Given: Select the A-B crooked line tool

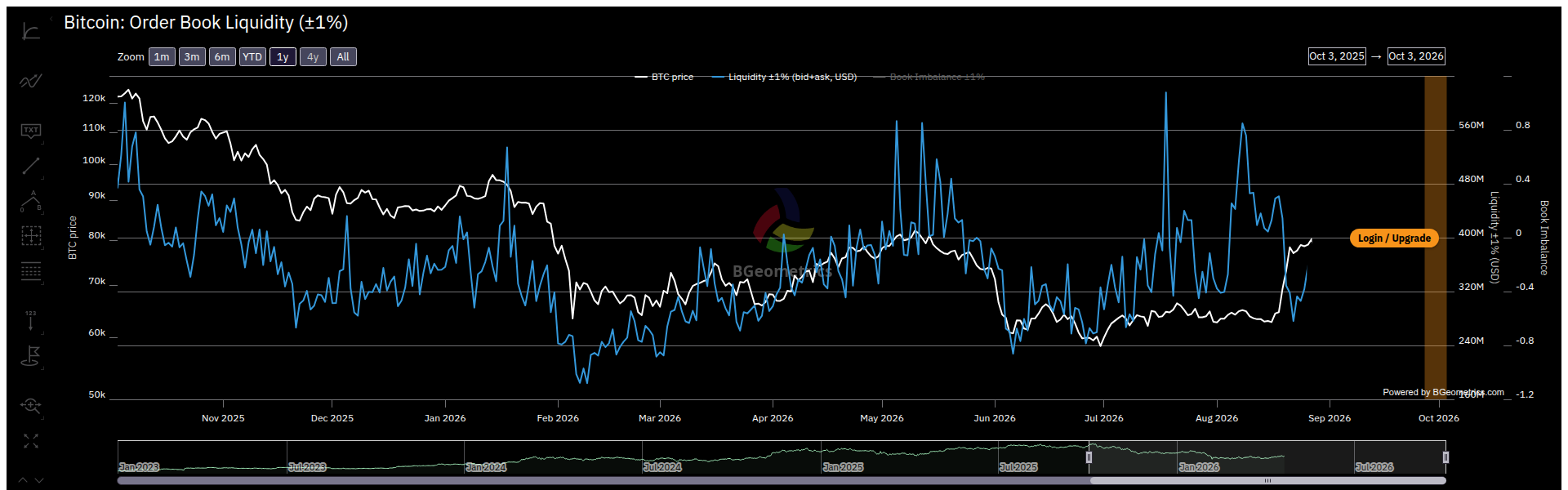Looking at the screenshot, I should pos(31,201).
